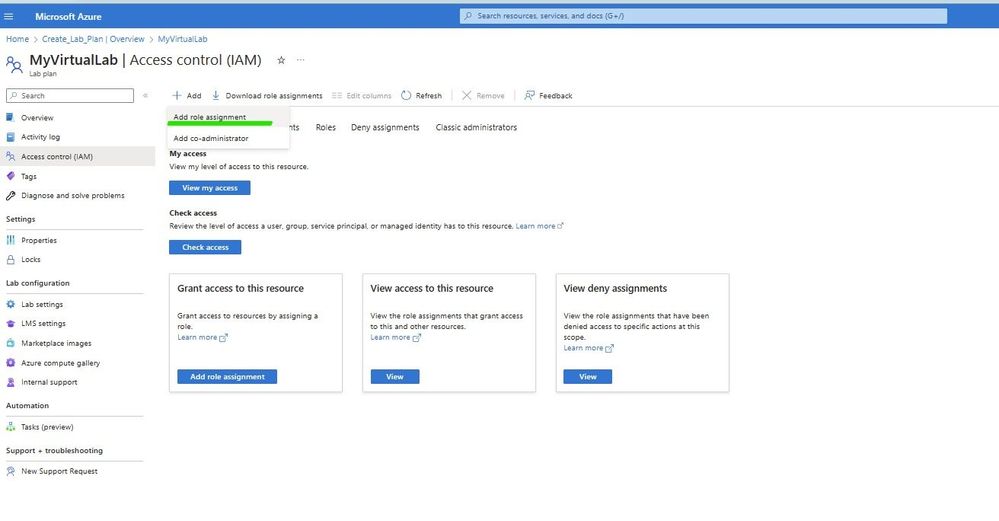The height and width of the screenshot is (521, 999).
Task: Click the plus Add icon in the toolbar
Action: [177, 96]
